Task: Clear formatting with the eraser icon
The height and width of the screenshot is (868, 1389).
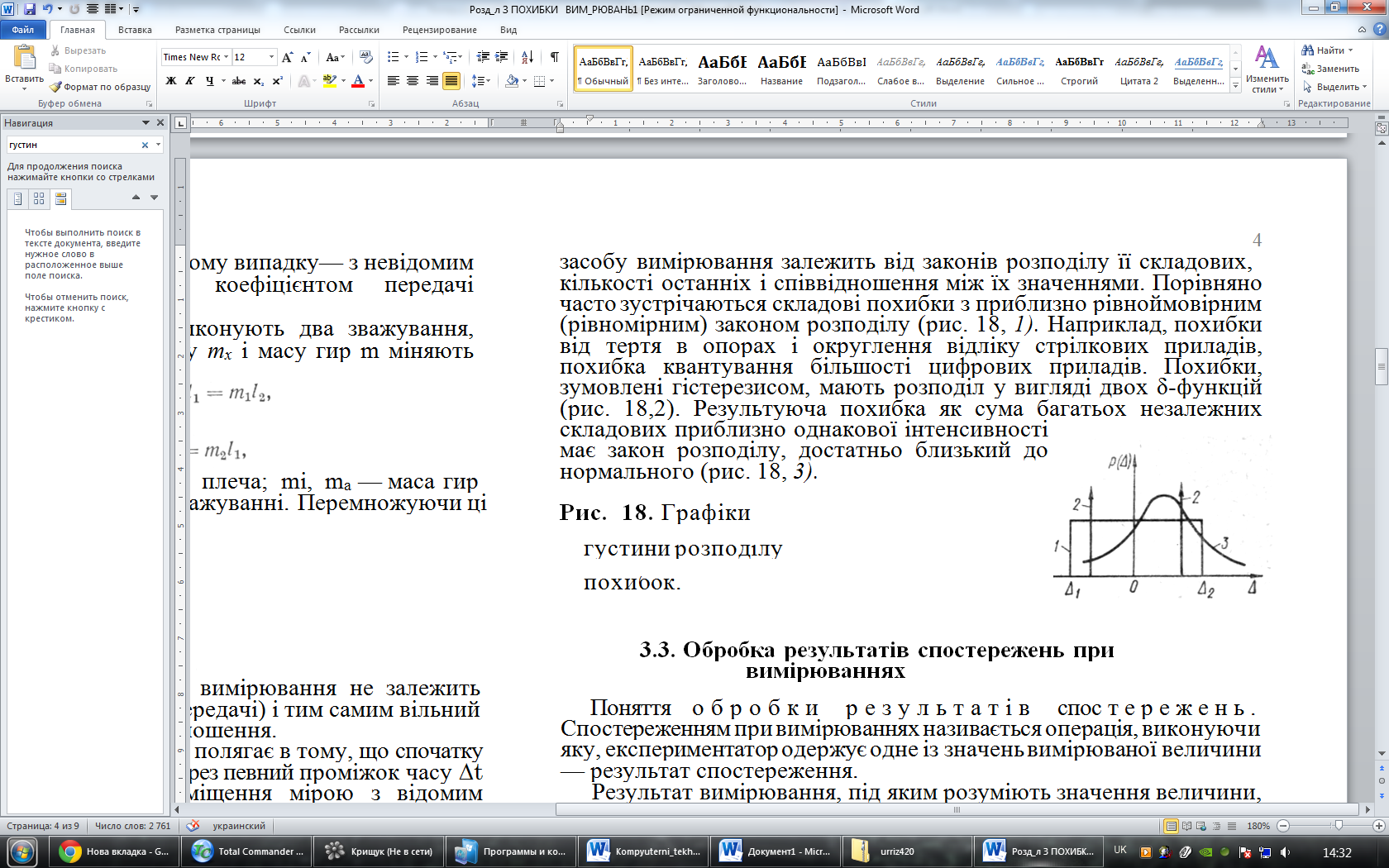Action: pos(366,57)
